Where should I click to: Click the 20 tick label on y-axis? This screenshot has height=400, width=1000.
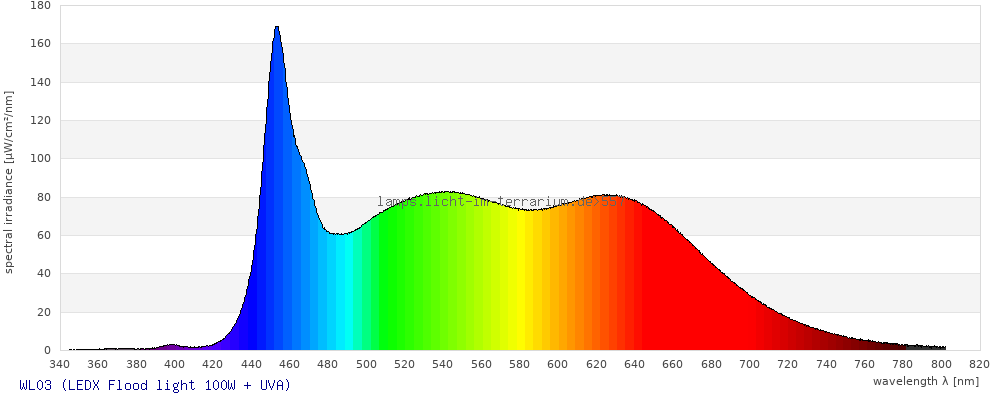(43, 312)
